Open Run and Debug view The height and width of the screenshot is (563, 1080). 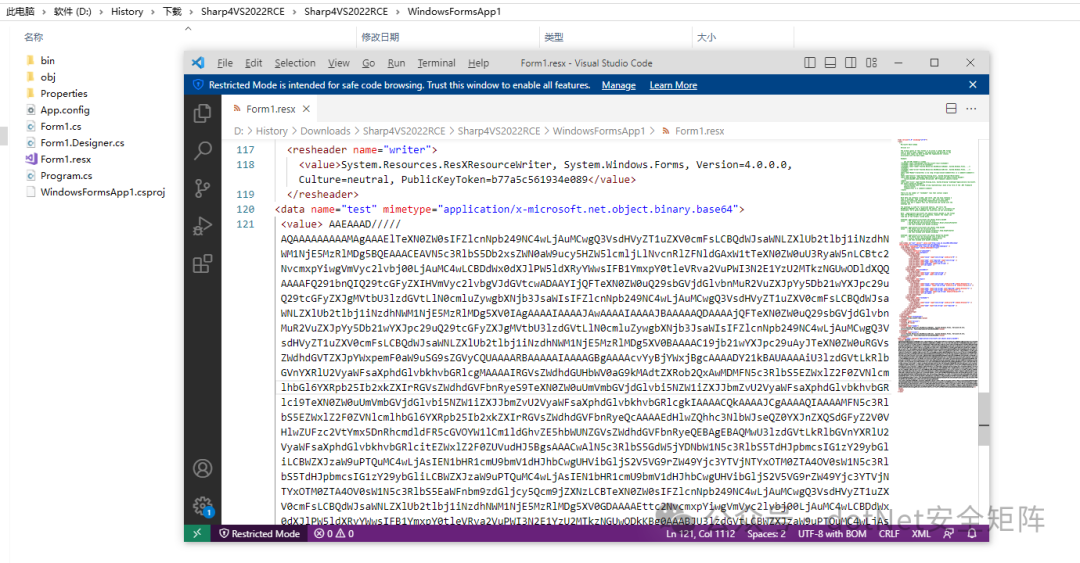click(x=202, y=225)
